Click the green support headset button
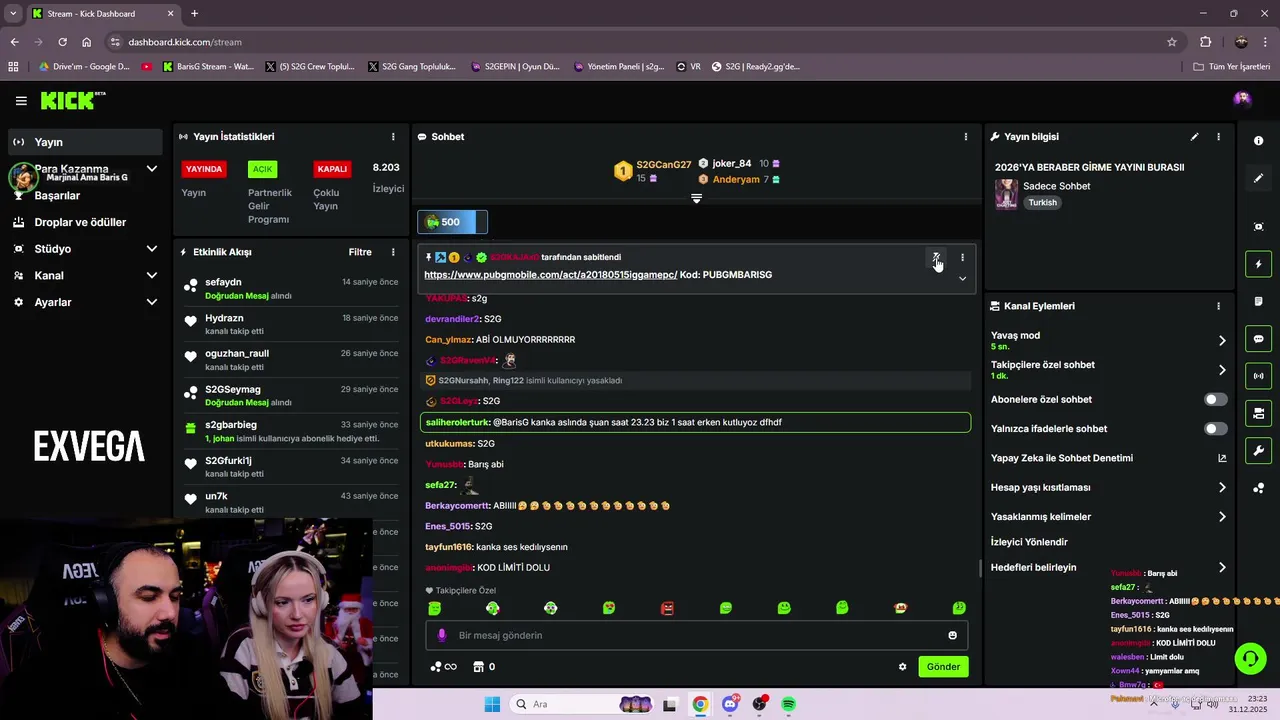This screenshot has height=720, width=1280. pos(1249,658)
